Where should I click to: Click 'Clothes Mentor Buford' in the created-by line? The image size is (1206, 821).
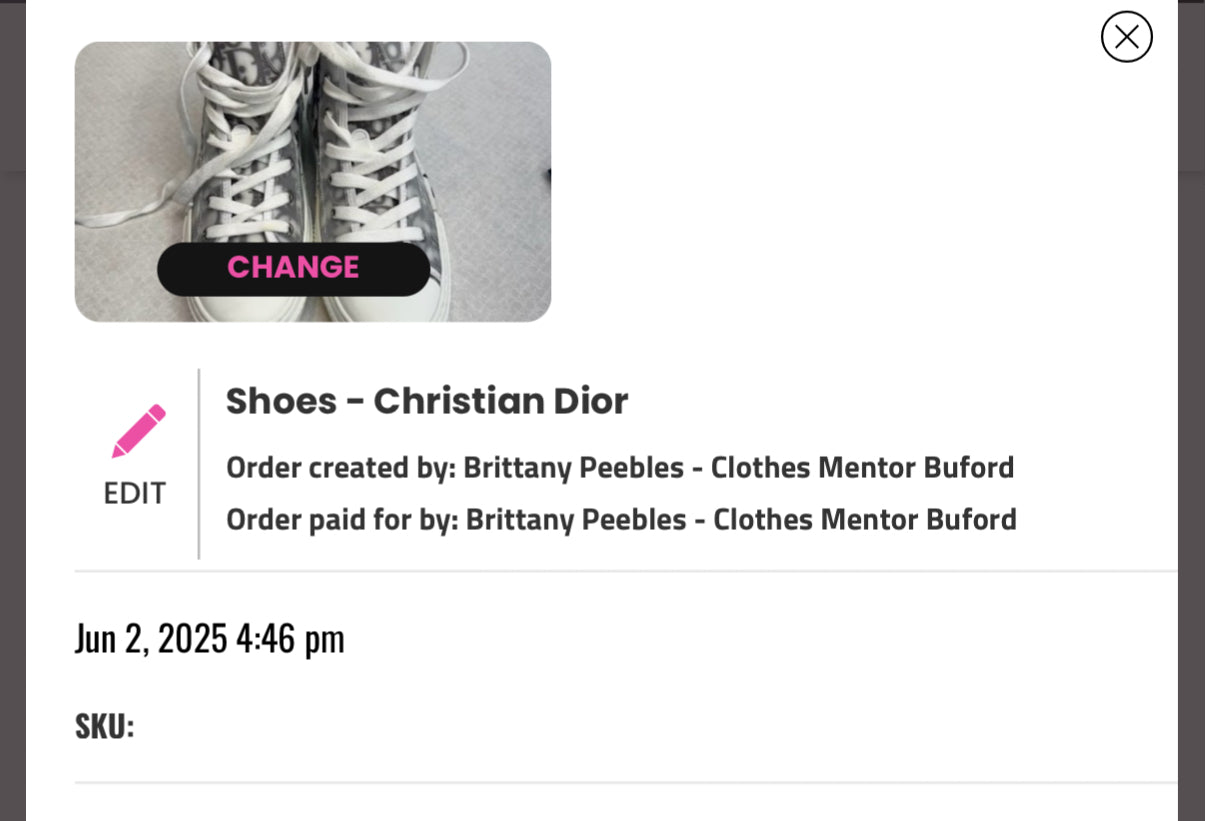pyautogui.click(x=862, y=467)
